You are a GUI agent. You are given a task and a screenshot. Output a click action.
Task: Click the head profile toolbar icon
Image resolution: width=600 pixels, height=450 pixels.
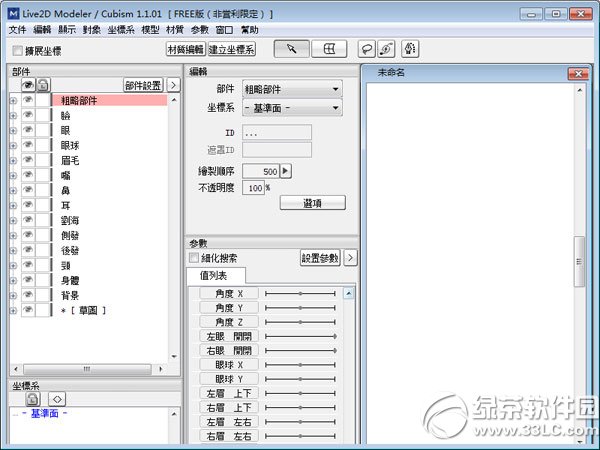410,49
